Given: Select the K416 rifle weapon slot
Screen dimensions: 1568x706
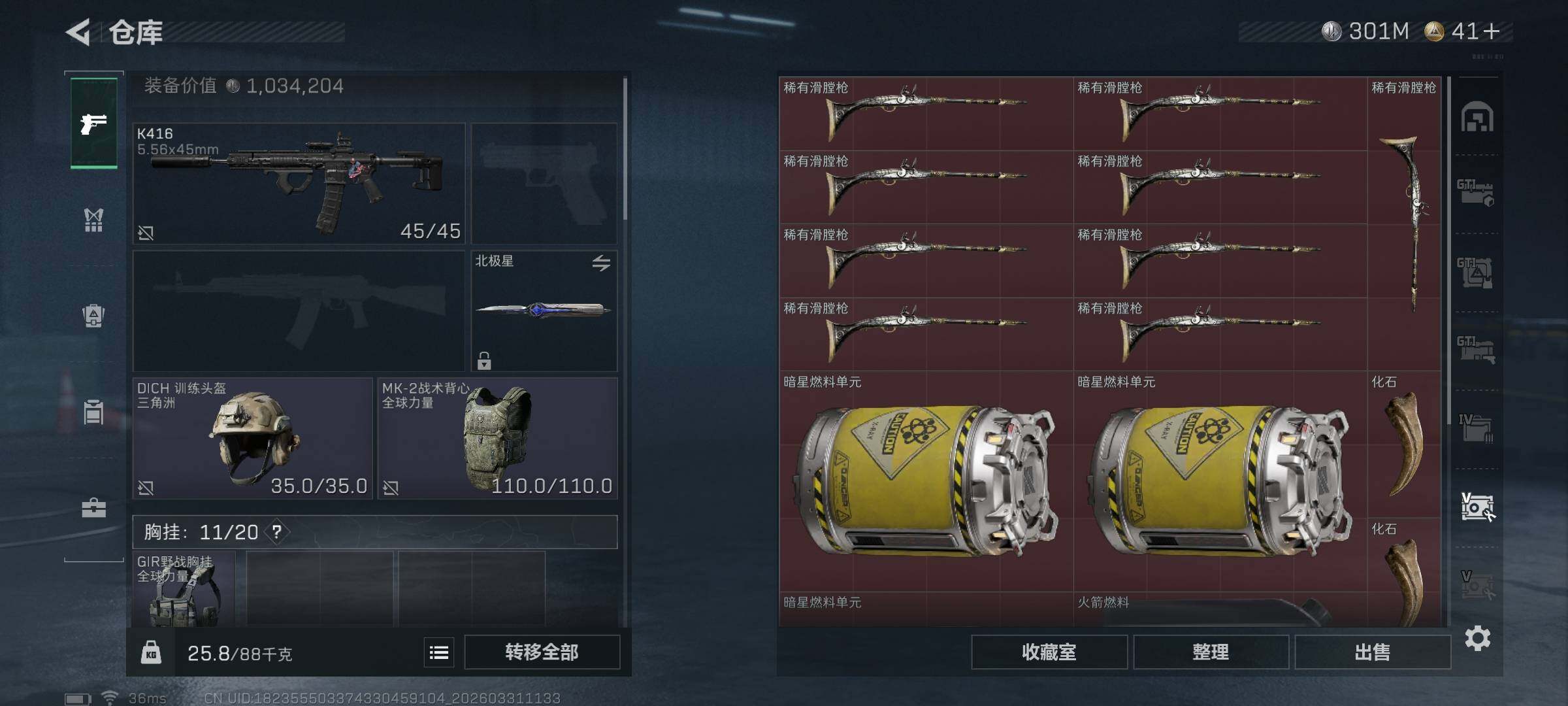Looking at the screenshot, I should [x=299, y=184].
